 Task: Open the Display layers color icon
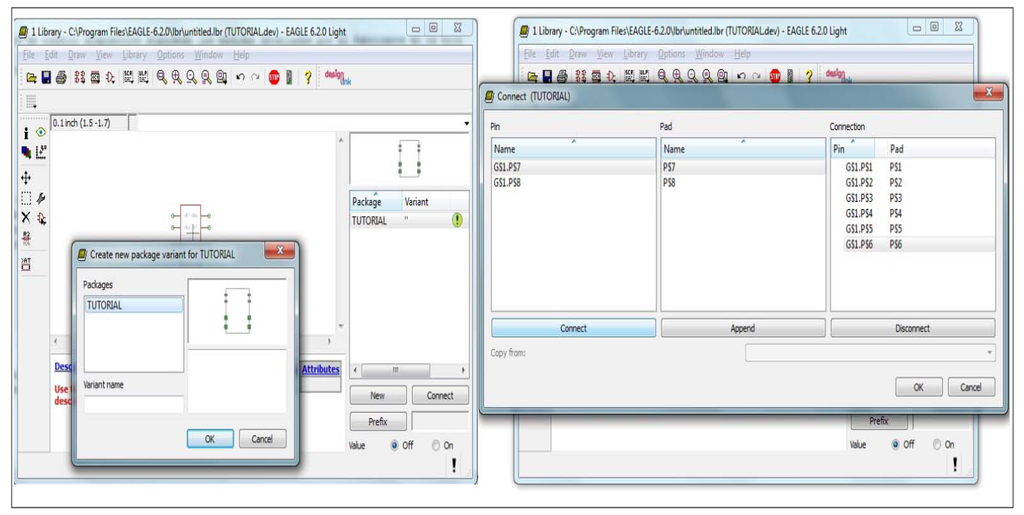click(26, 153)
